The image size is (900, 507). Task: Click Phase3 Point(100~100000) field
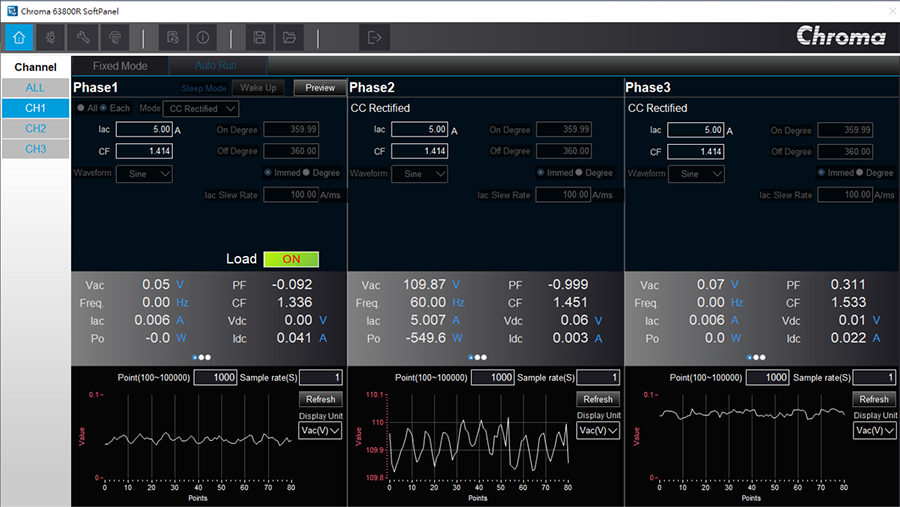pos(767,377)
